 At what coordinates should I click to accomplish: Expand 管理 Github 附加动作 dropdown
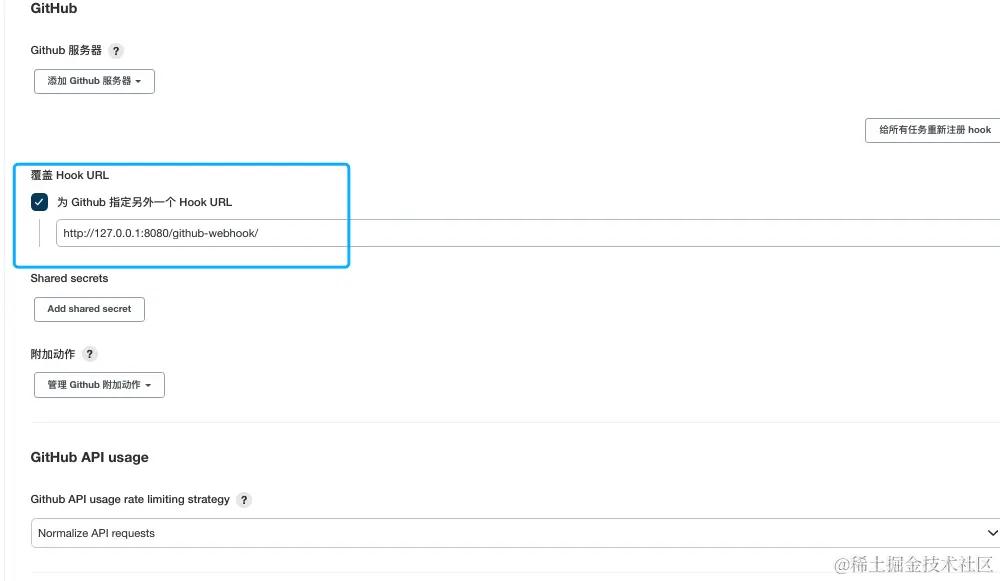(x=99, y=385)
